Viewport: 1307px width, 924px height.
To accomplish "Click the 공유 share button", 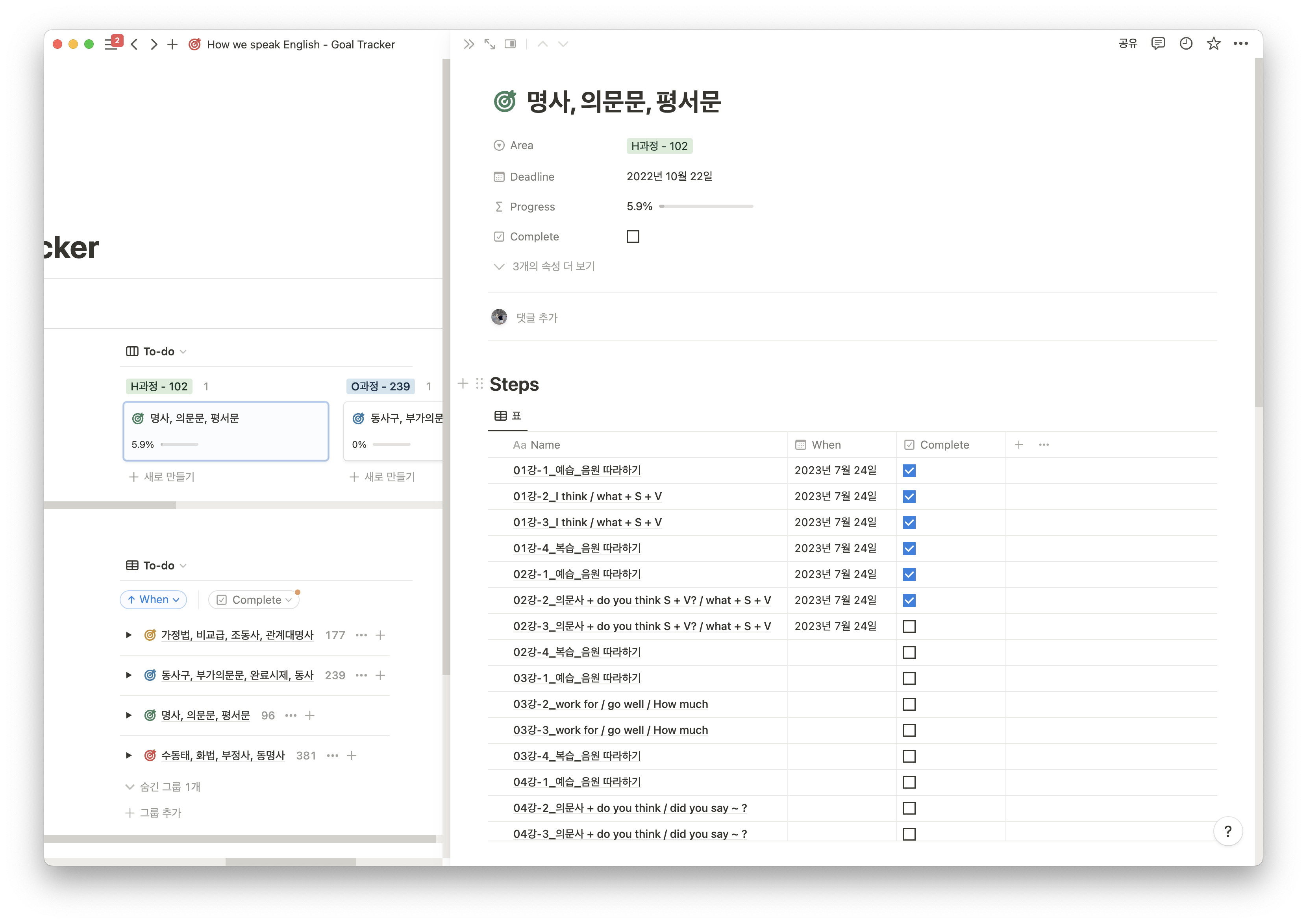I will (x=1127, y=44).
